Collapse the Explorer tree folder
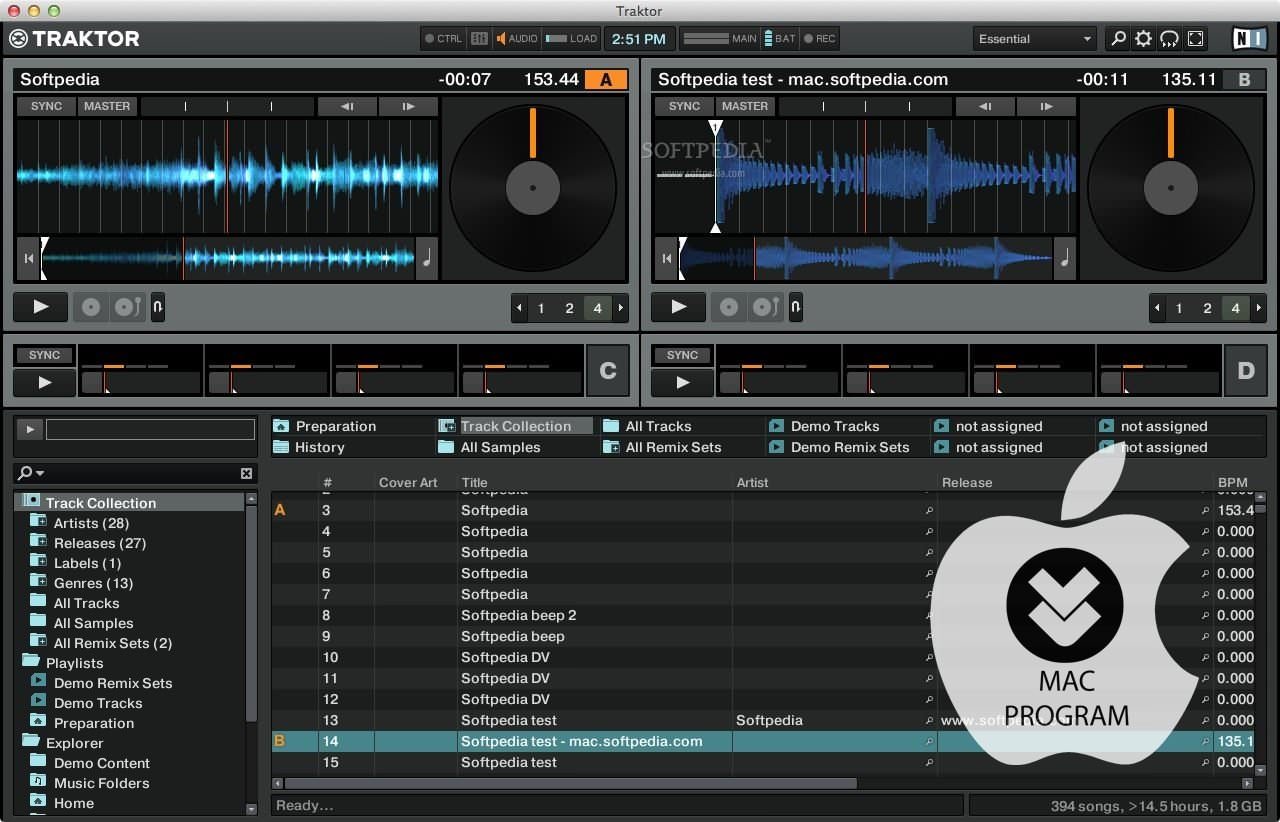Image resolution: width=1280 pixels, height=822 pixels. (31, 742)
